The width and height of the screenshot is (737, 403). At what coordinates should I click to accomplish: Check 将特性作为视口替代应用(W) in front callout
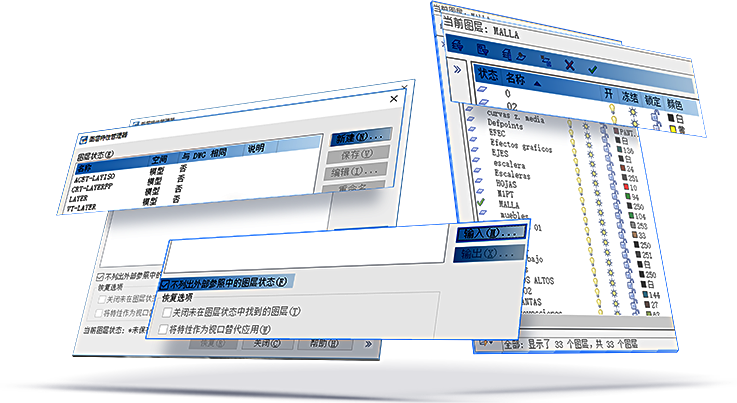[163, 330]
